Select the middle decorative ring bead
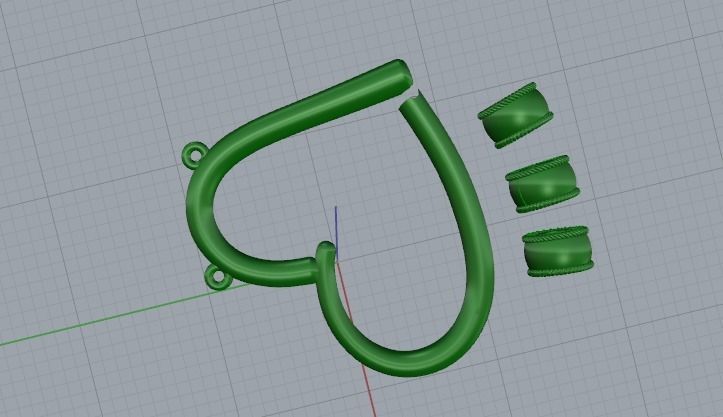The height and width of the screenshot is (417, 723). (542, 184)
